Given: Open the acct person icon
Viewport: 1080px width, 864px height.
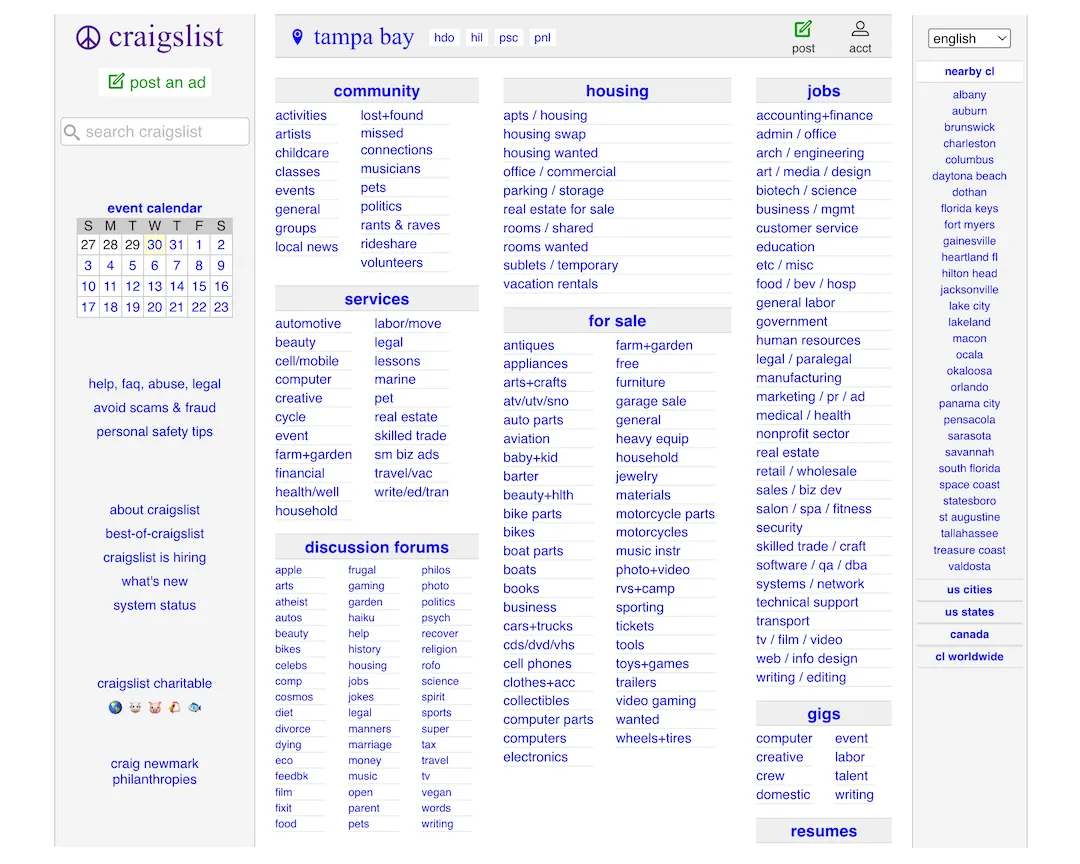Looking at the screenshot, I should (860, 29).
